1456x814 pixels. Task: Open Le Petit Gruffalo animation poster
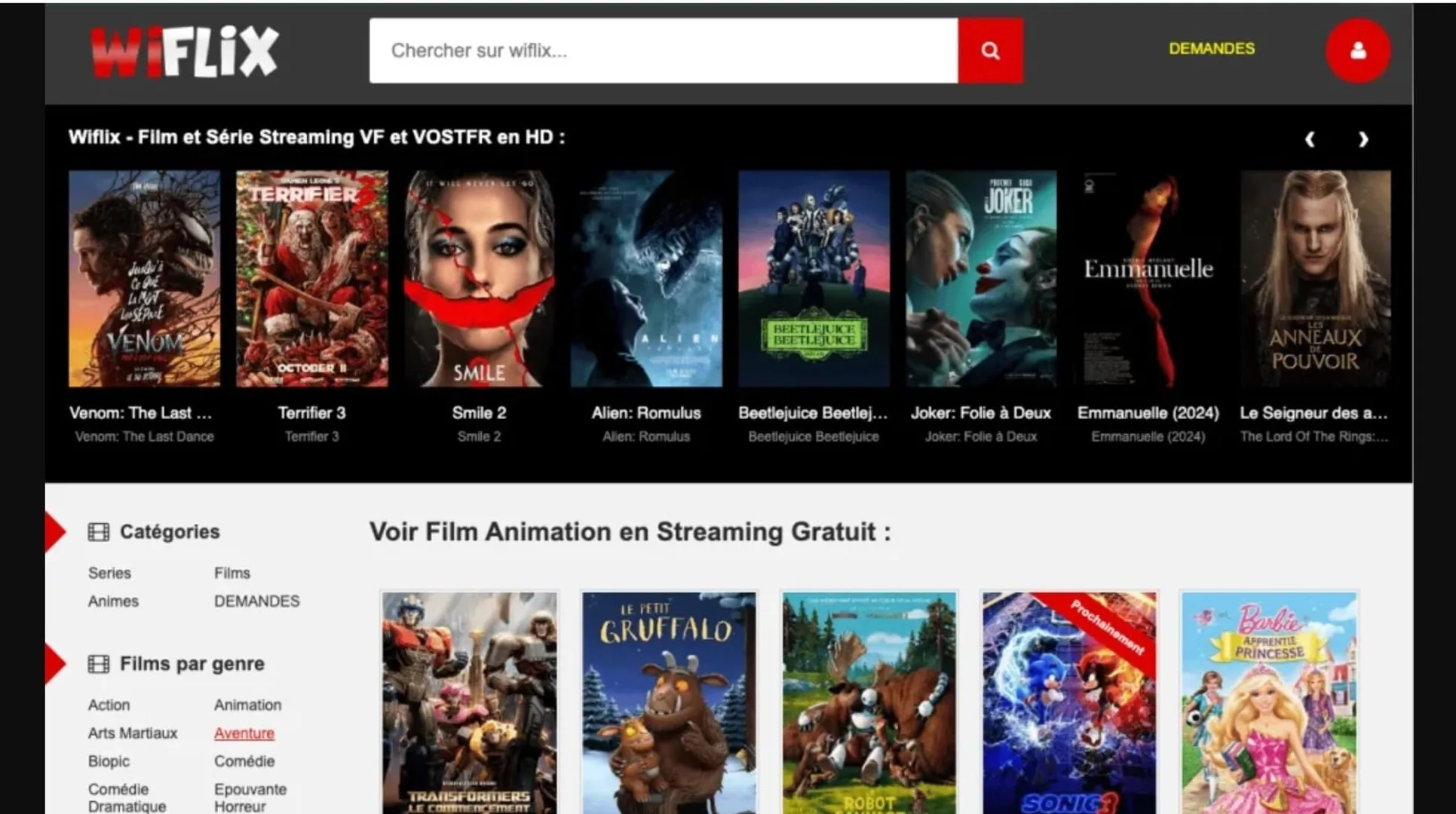tap(669, 702)
